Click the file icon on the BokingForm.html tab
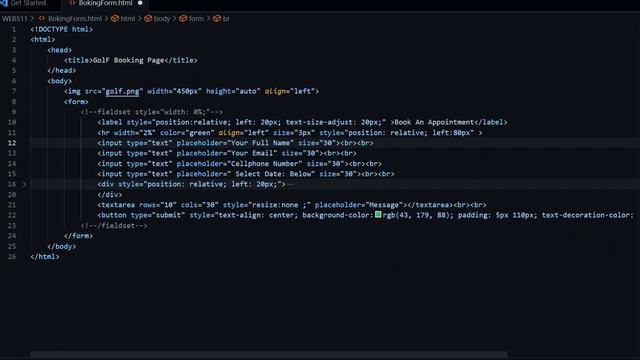640x360 pixels. 72,3
